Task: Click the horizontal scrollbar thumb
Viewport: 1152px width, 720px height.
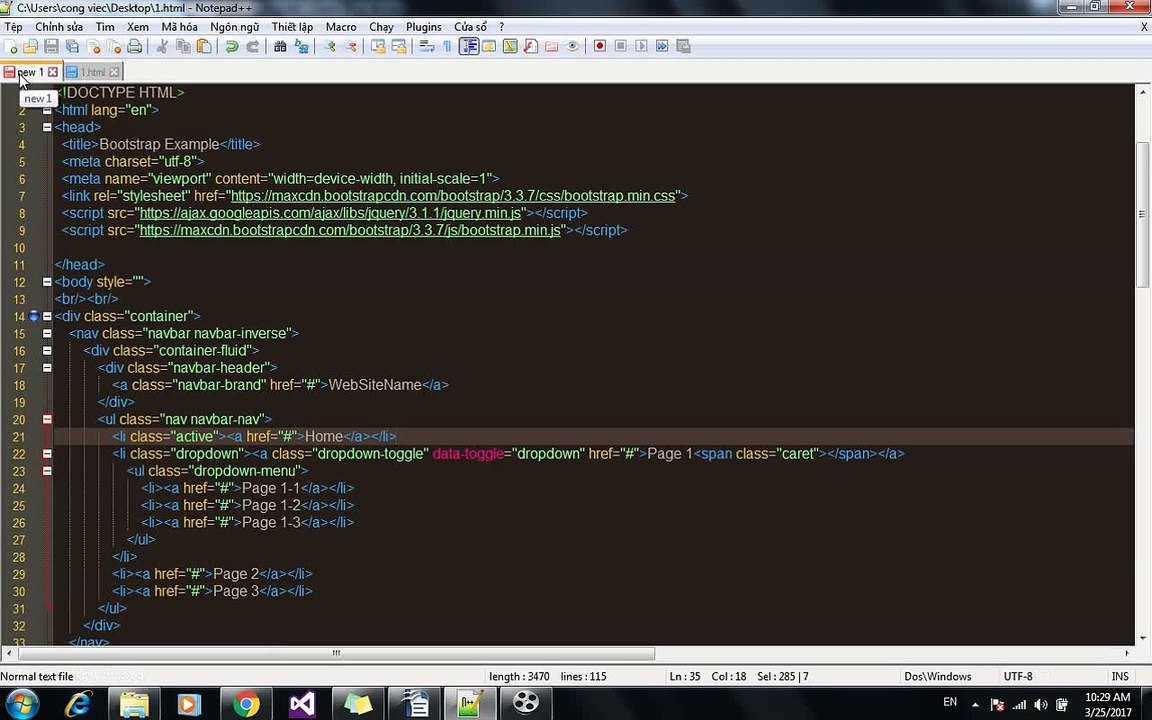Action: [336, 653]
